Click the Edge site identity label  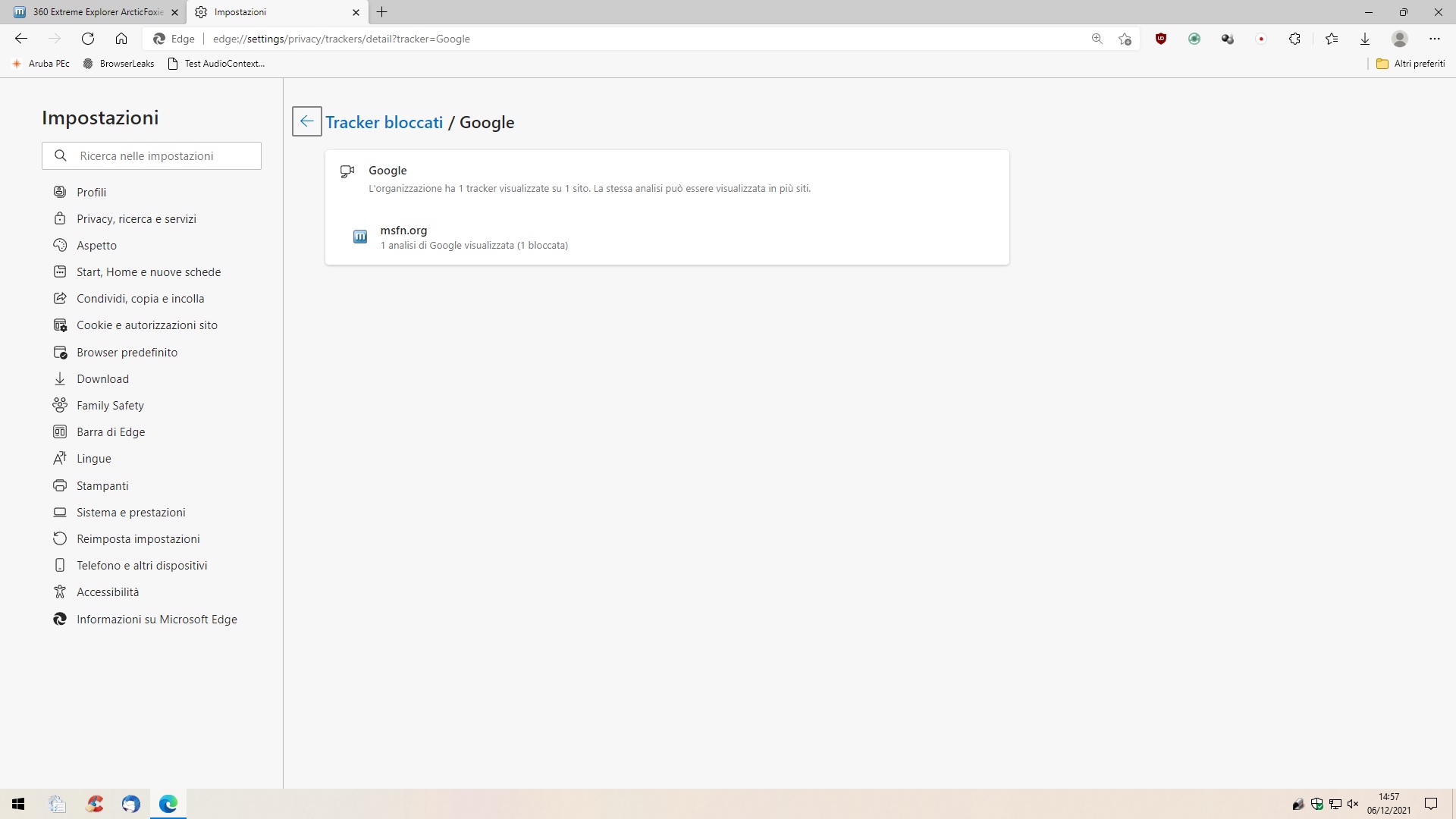coord(174,39)
